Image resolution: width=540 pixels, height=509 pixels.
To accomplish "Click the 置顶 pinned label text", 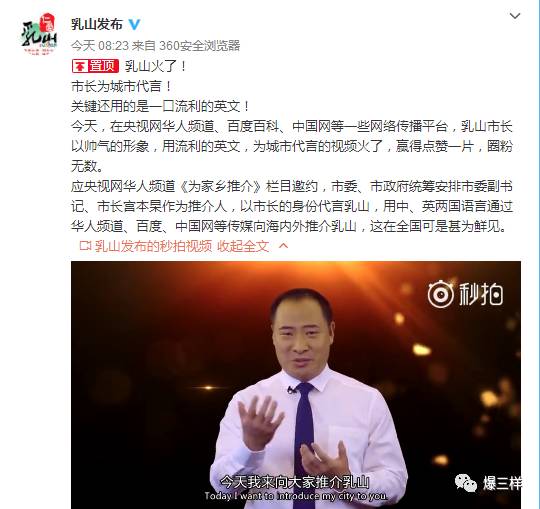I will click(x=103, y=66).
